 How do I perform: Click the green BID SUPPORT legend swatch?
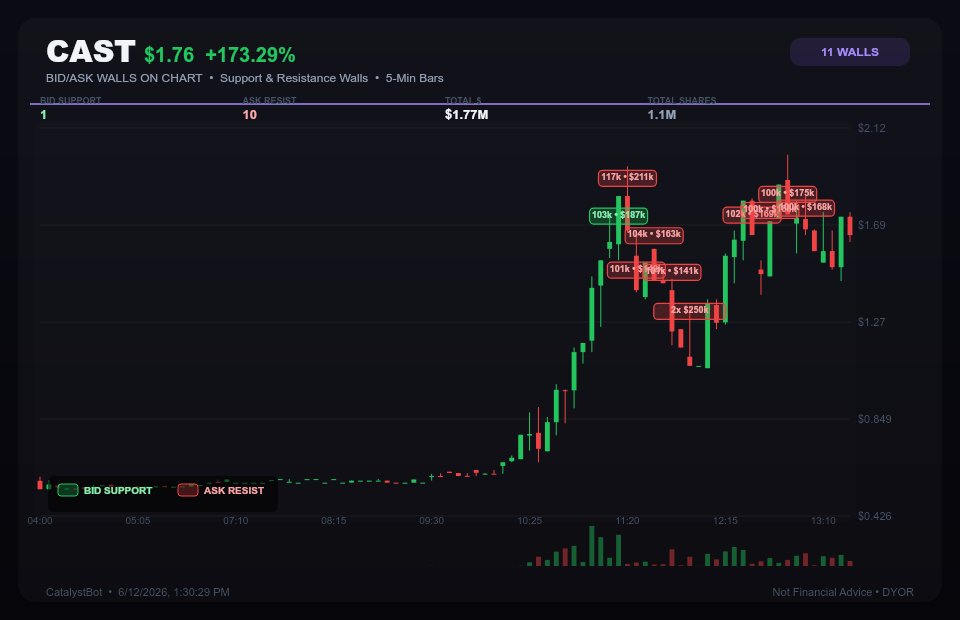click(67, 490)
